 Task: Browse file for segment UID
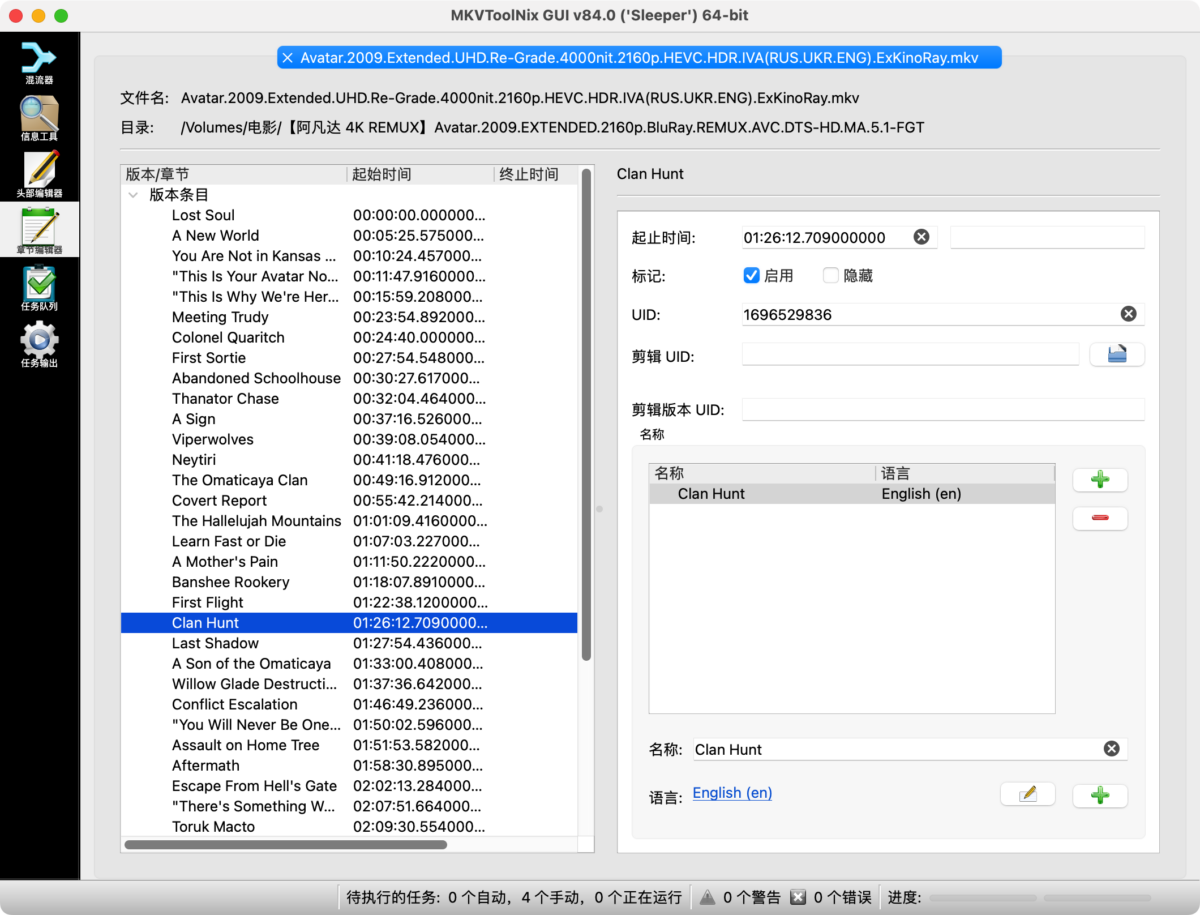(x=1117, y=354)
